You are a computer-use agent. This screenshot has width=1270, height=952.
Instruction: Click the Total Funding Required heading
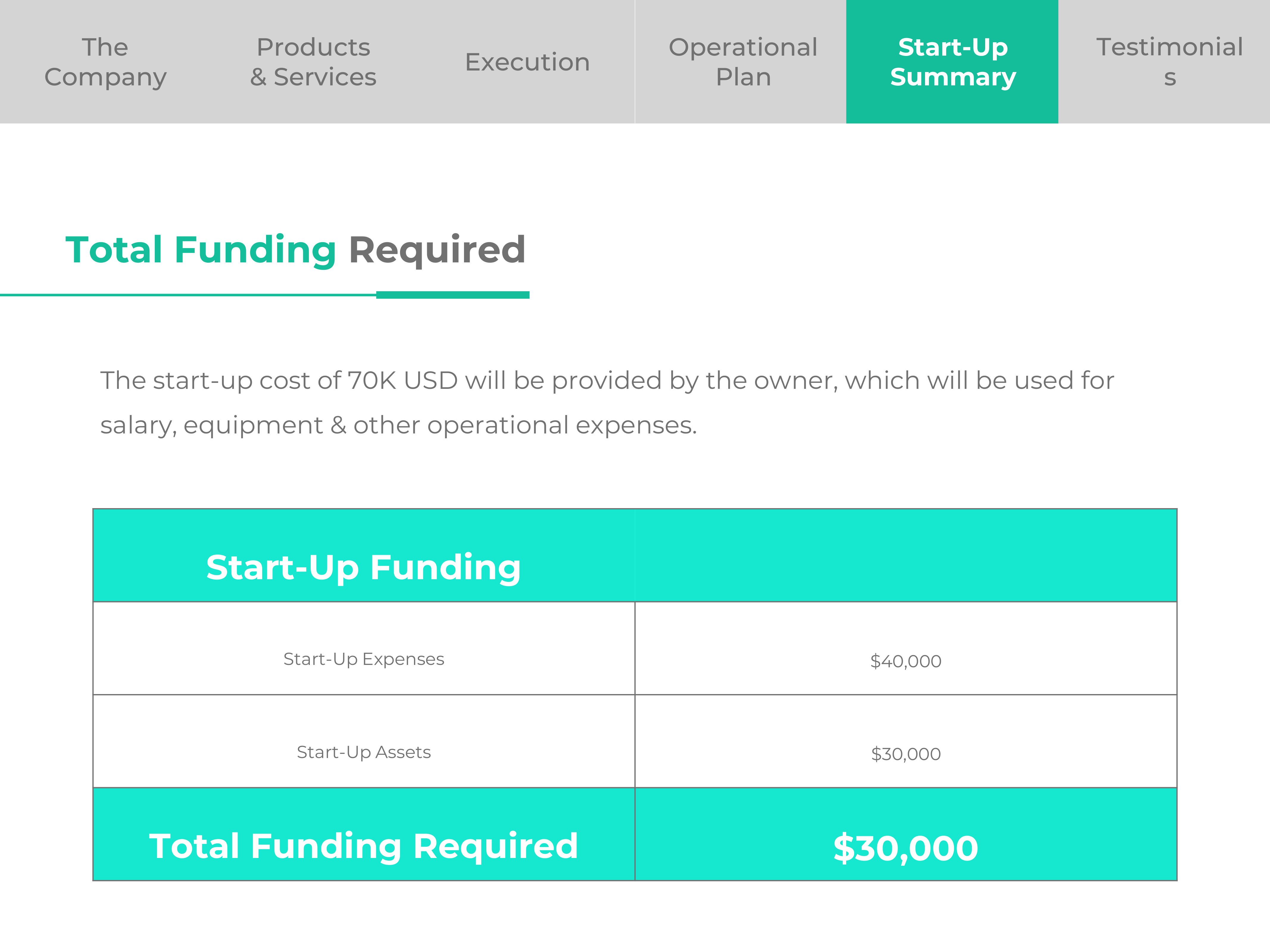[296, 250]
